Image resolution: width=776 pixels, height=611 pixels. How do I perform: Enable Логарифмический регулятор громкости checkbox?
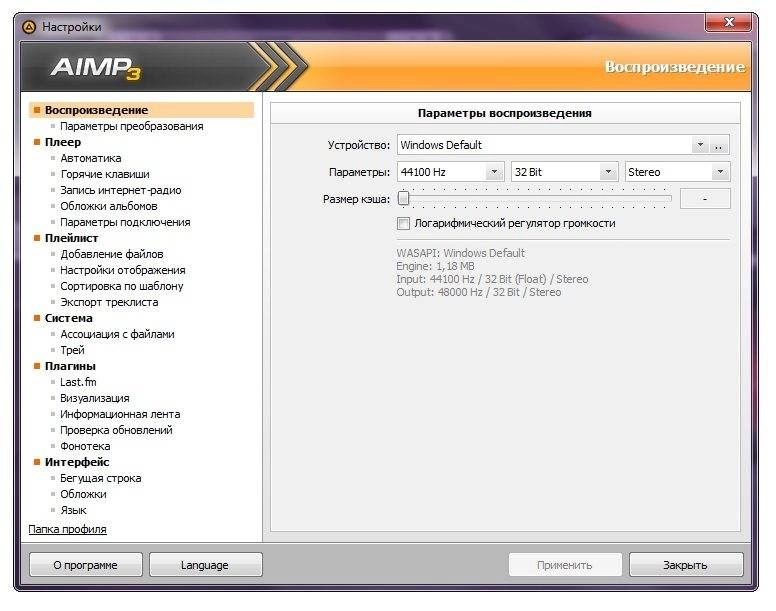(403, 223)
